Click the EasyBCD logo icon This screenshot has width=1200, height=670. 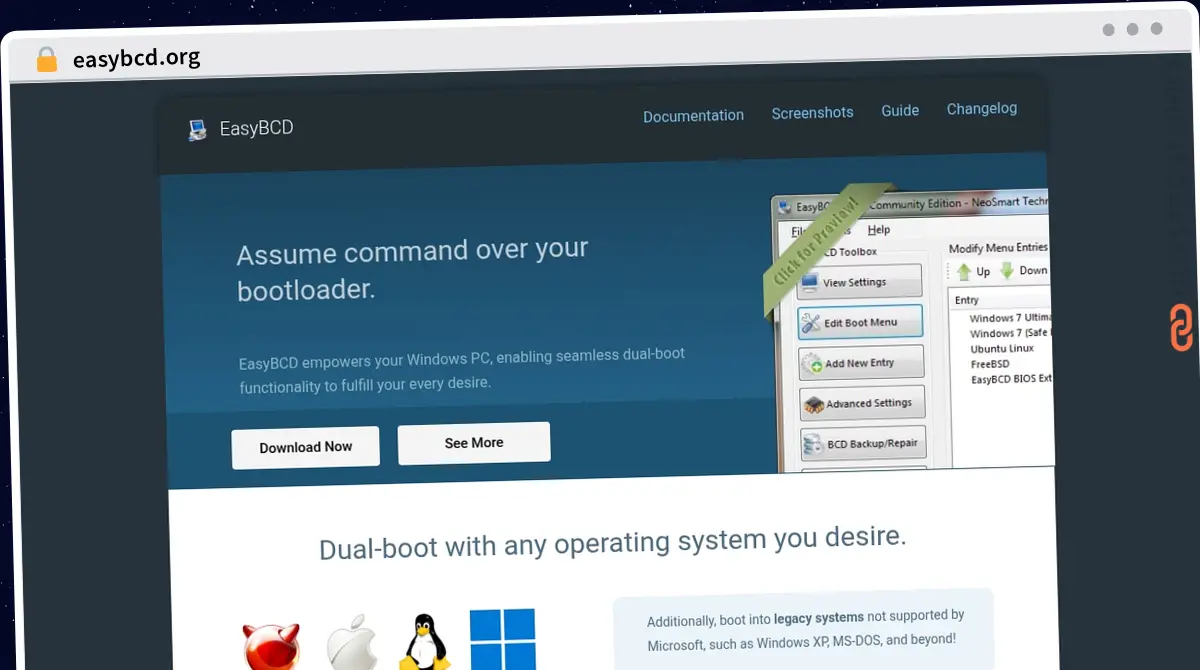[x=198, y=129]
